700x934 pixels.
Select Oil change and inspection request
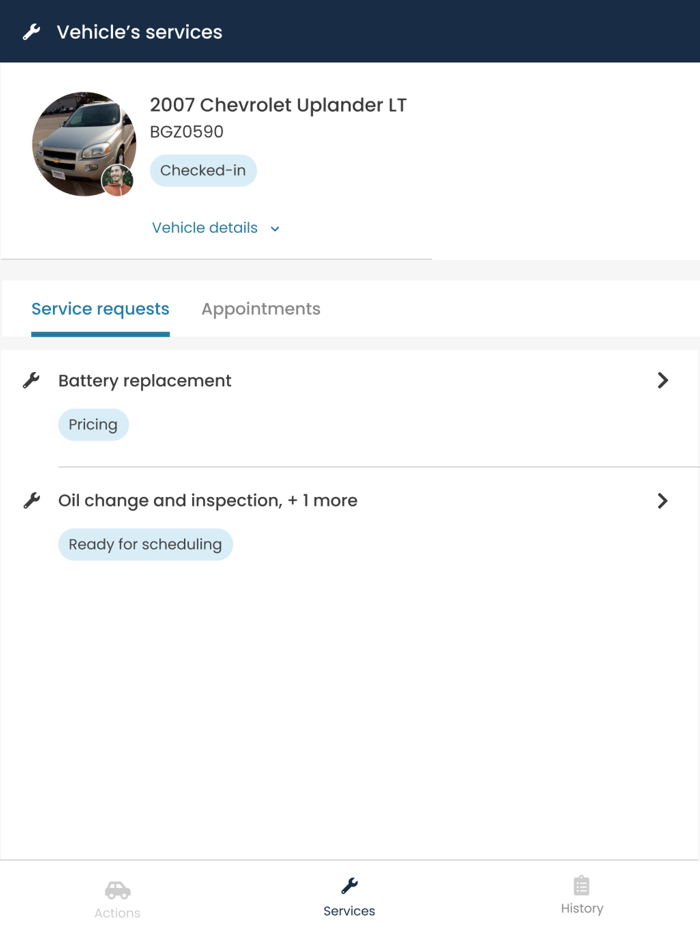(x=208, y=501)
